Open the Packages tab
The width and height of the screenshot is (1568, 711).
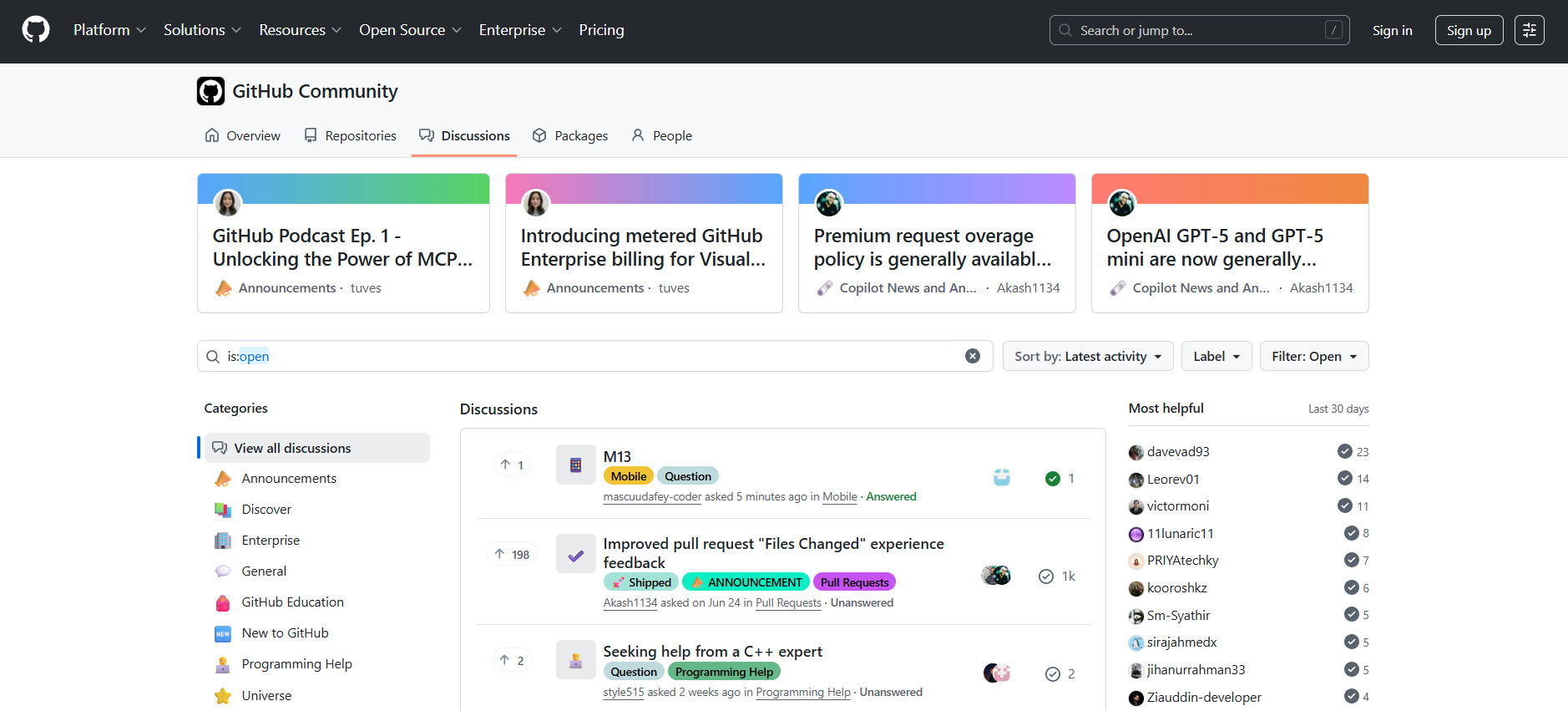point(570,135)
